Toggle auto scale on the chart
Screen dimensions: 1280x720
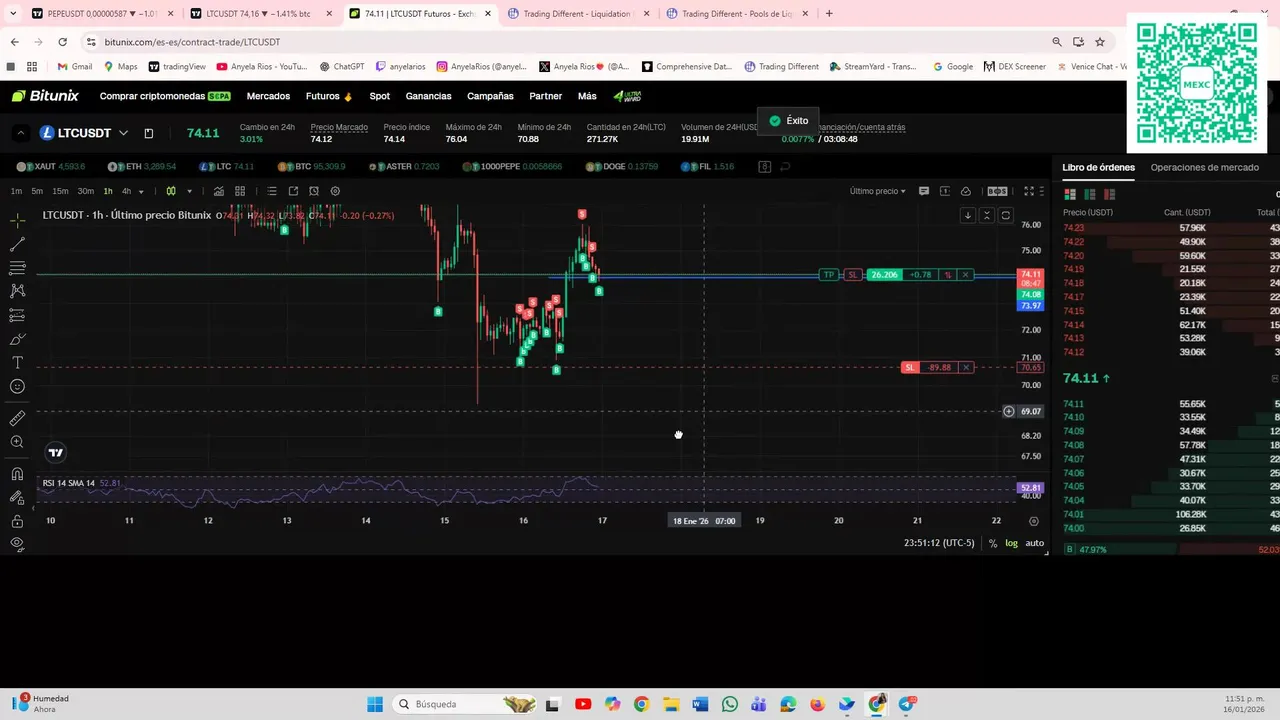point(1035,543)
